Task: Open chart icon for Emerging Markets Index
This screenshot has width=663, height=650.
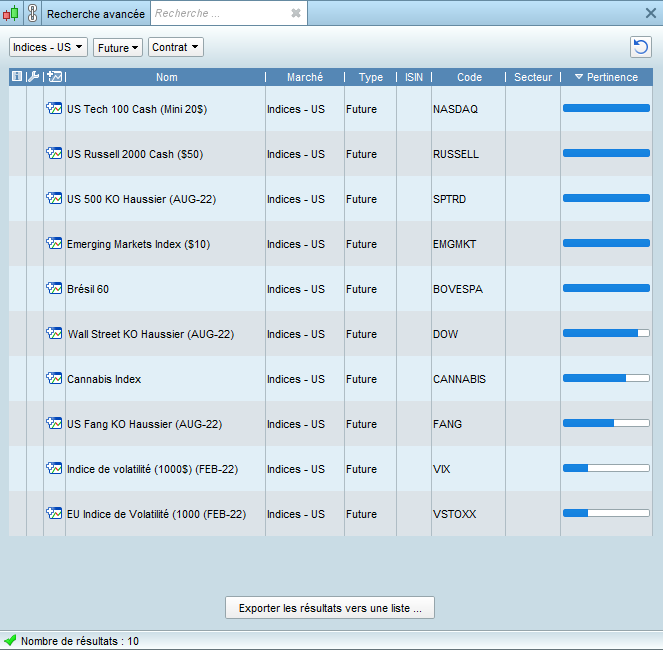Action: [54, 243]
